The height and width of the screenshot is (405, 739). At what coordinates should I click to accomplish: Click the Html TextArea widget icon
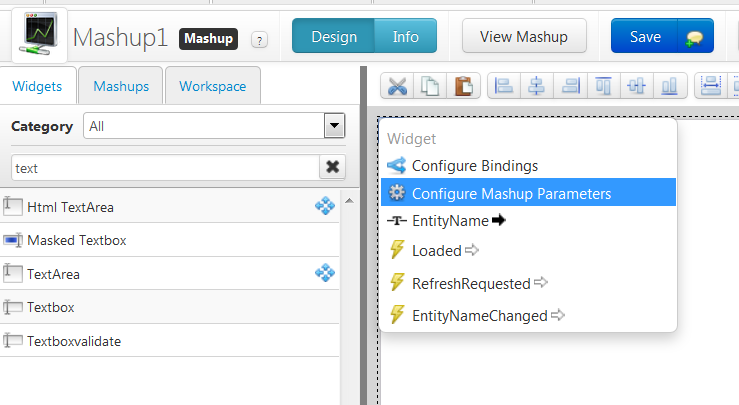tap(13, 207)
